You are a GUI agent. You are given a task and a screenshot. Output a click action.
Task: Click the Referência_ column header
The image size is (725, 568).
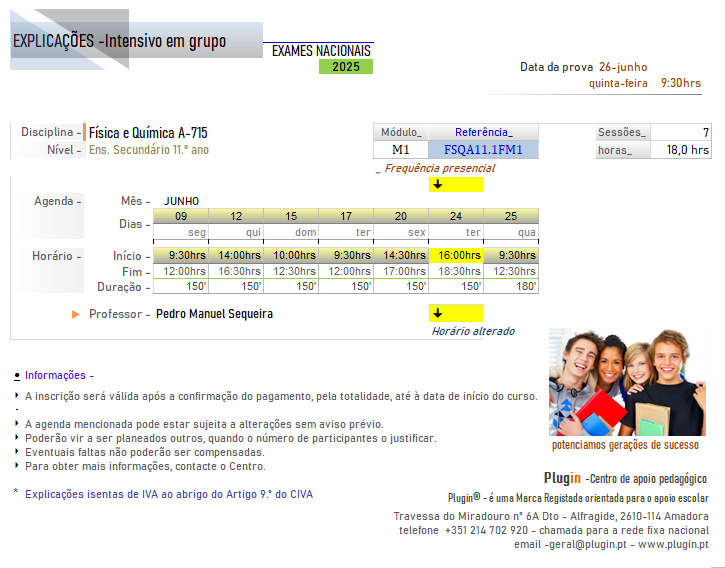pos(483,132)
